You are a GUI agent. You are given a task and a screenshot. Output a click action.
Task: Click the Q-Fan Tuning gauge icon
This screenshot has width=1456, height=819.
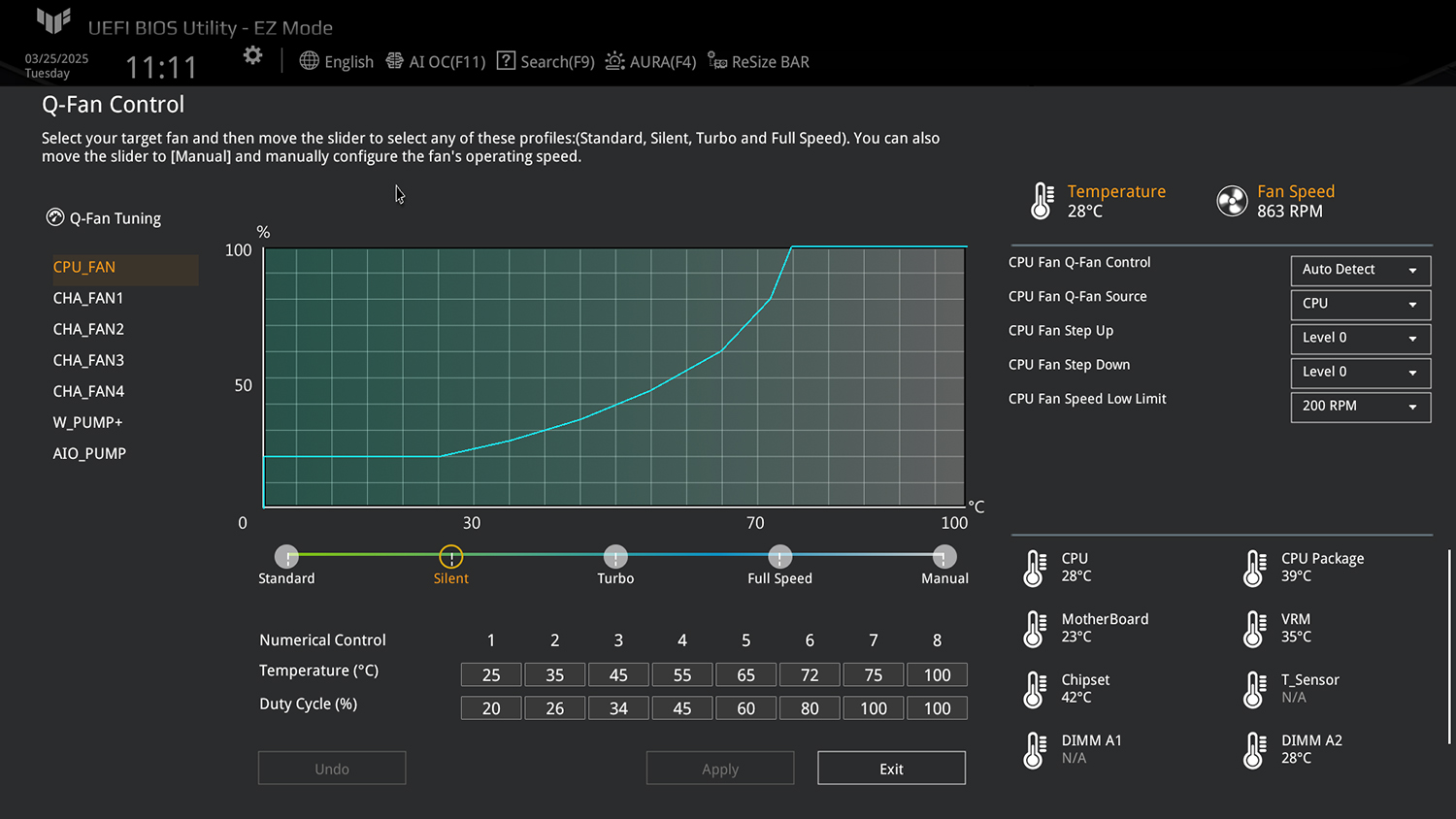click(x=55, y=217)
